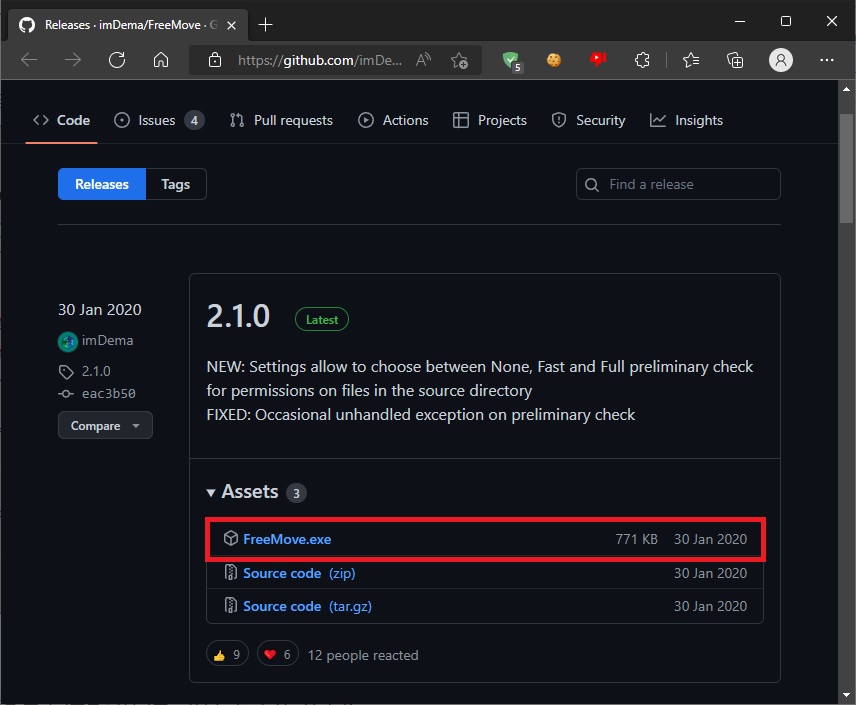Open the 2.1.0 release title
Viewport: 856px width, 705px height.
click(238, 316)
